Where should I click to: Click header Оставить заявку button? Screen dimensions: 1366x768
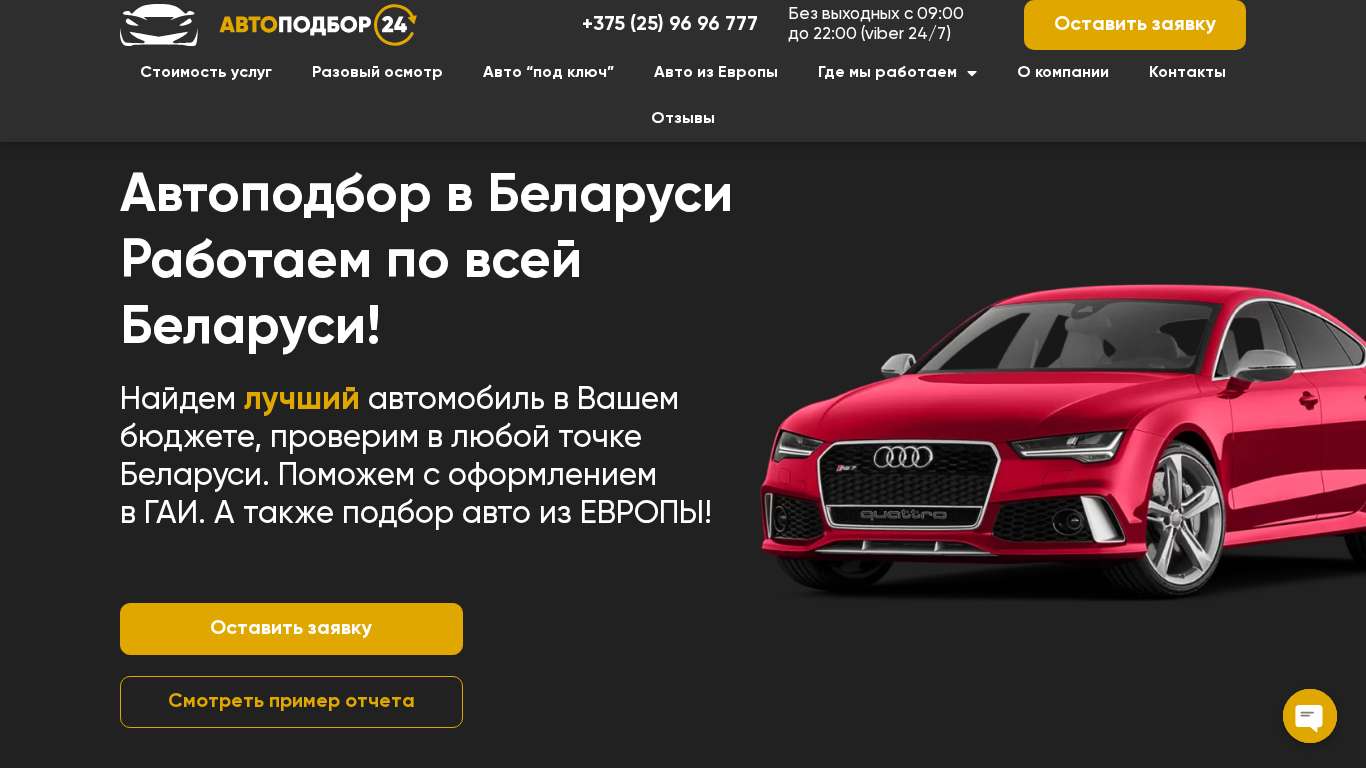(x=1135, y=24)
